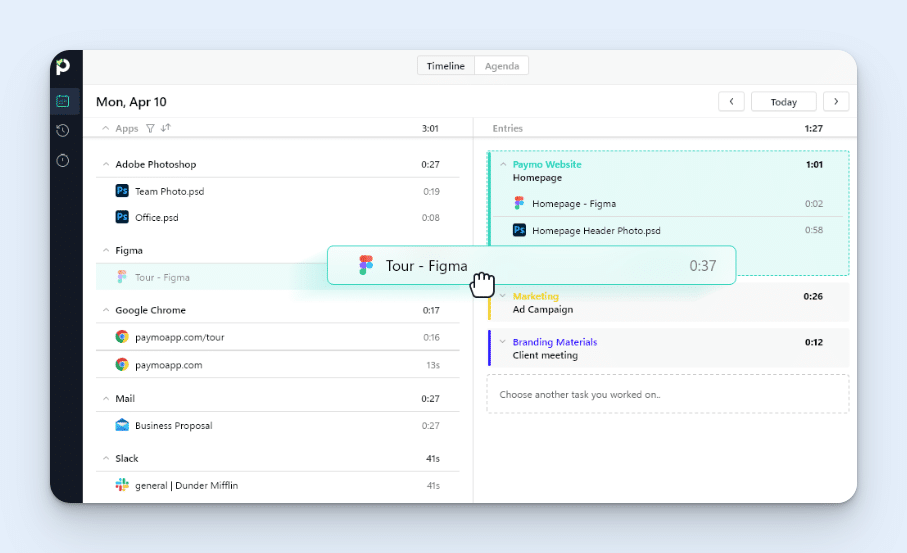This screenshot has height=553, width=907.
Task: Select the Homepage Header Photo.psd entry
Action: [668, 230]
